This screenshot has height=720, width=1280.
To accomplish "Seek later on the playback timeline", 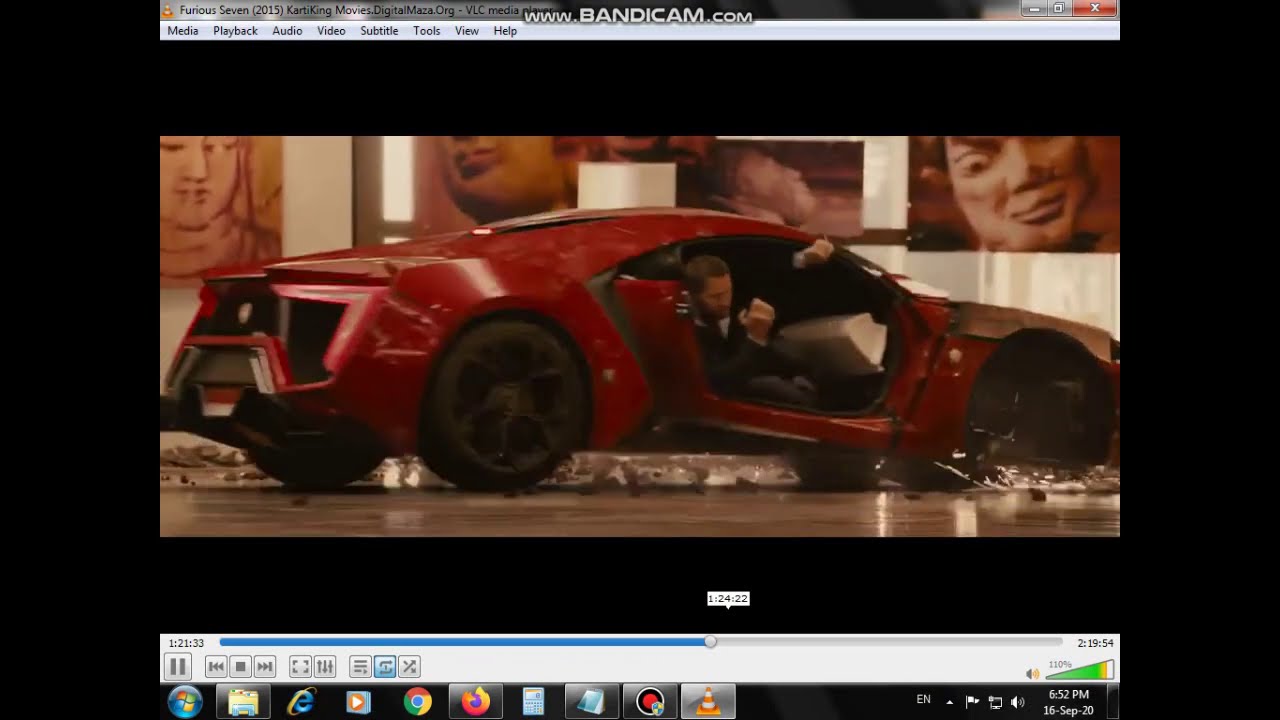I will click(x=888, y=642).
